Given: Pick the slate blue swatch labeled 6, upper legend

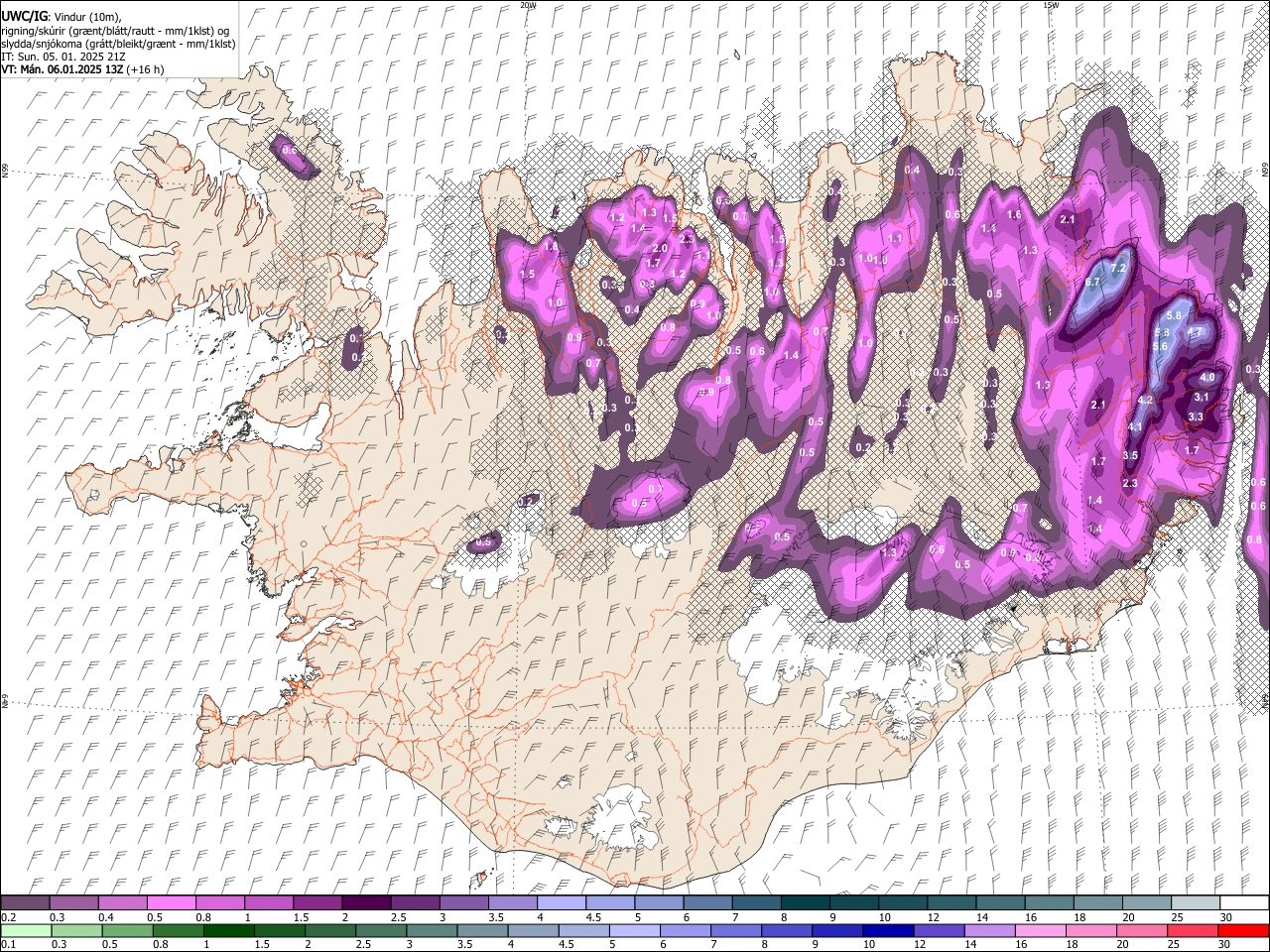Looking at the screenshot, I should click(708, 903).
